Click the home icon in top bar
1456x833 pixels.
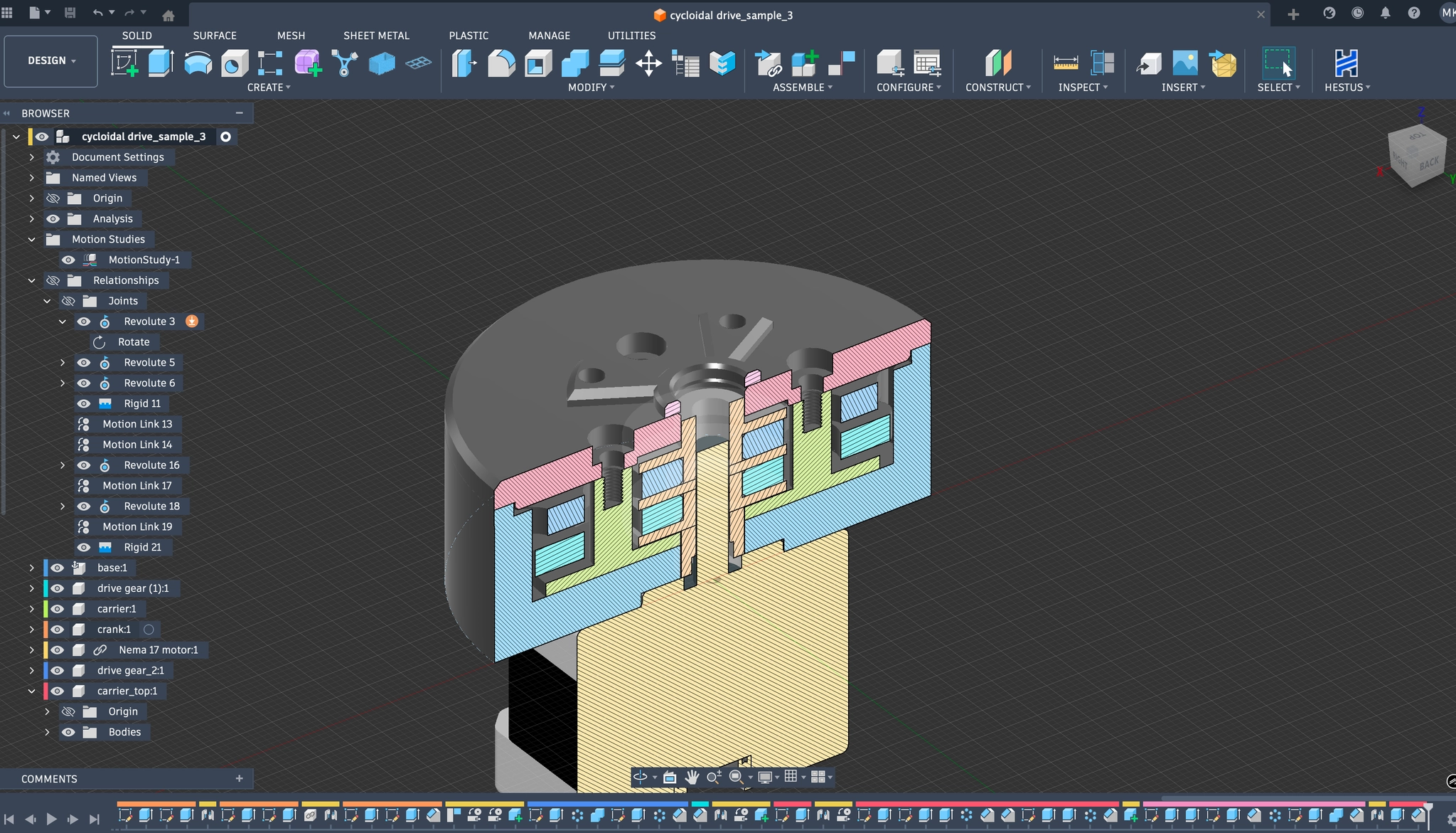(168, 14)
